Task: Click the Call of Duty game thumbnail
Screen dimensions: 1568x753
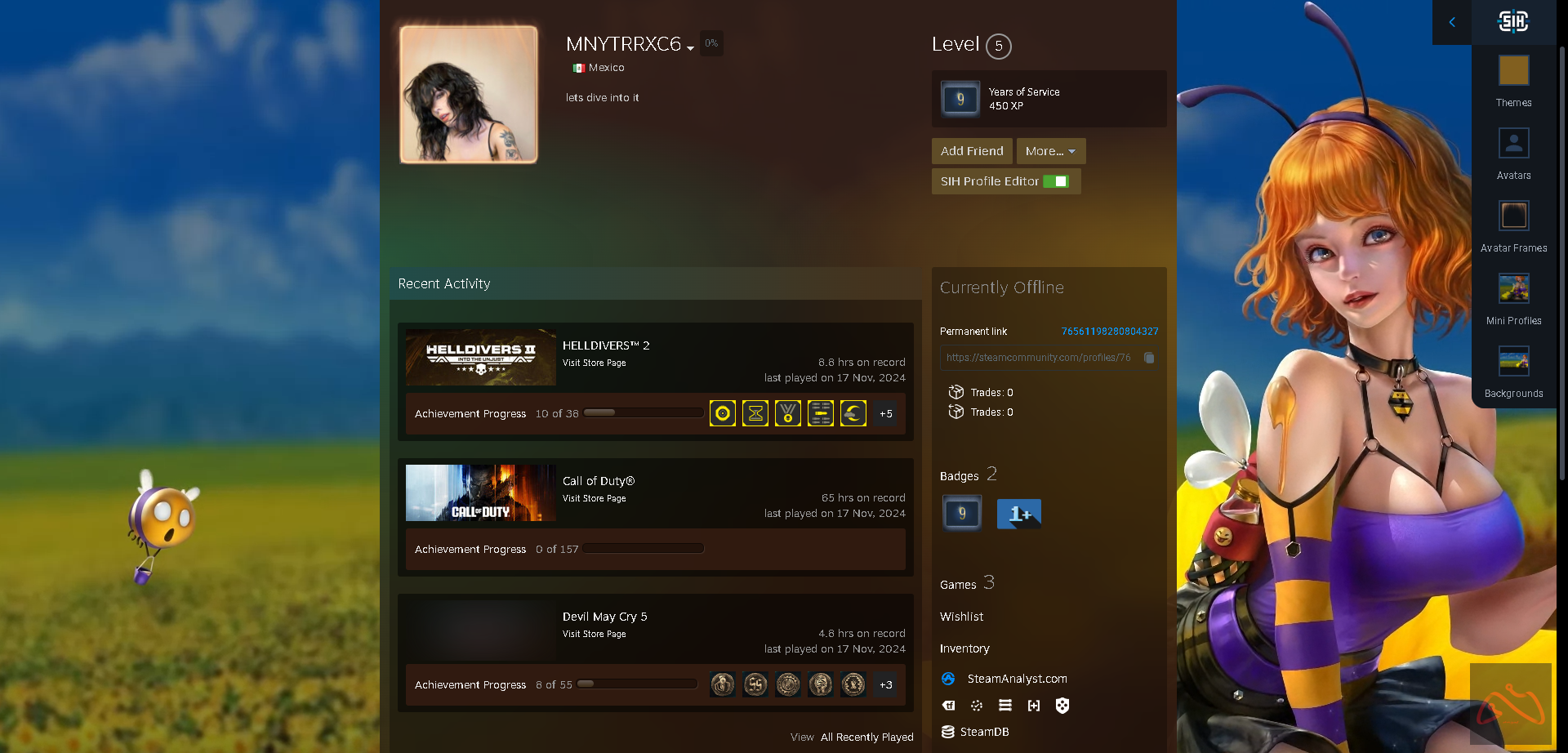Action: pyautogui.click(x=480, y=493)
